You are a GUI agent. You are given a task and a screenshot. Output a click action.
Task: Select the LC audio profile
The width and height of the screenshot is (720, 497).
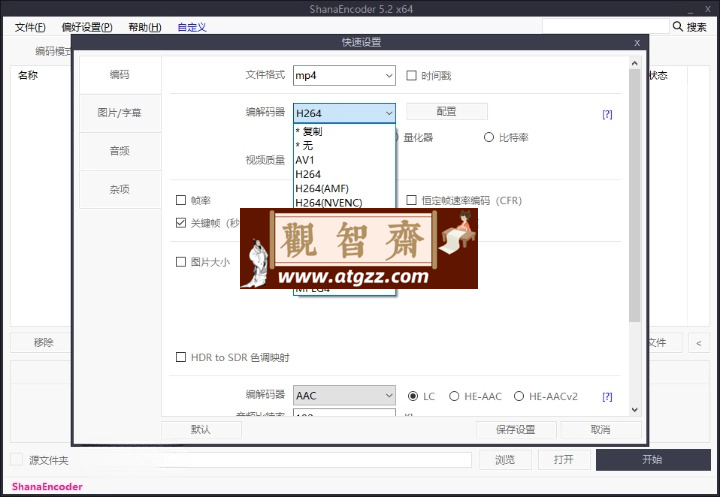[413, 396]
